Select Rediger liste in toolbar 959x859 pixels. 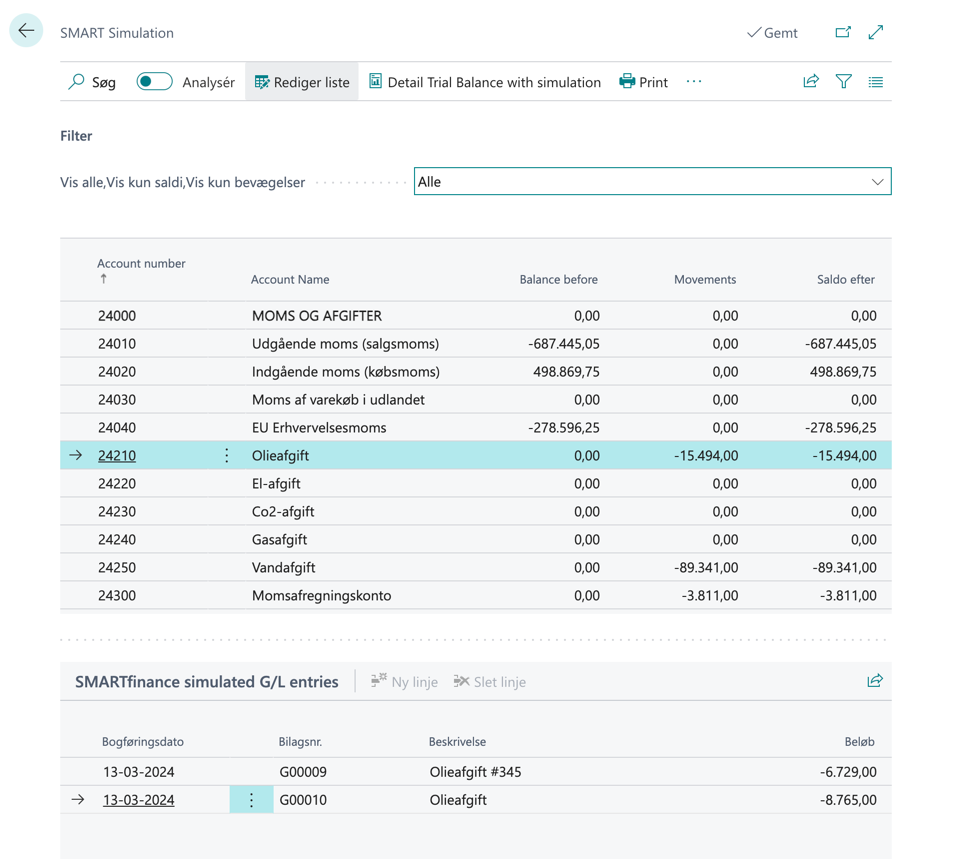[x=302, y=82]
